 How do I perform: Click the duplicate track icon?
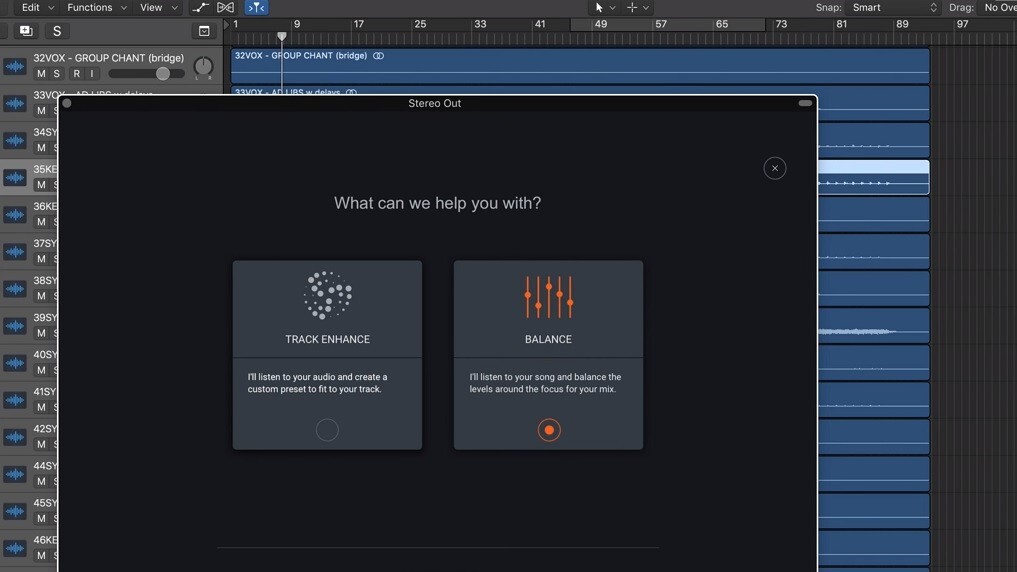26,31
